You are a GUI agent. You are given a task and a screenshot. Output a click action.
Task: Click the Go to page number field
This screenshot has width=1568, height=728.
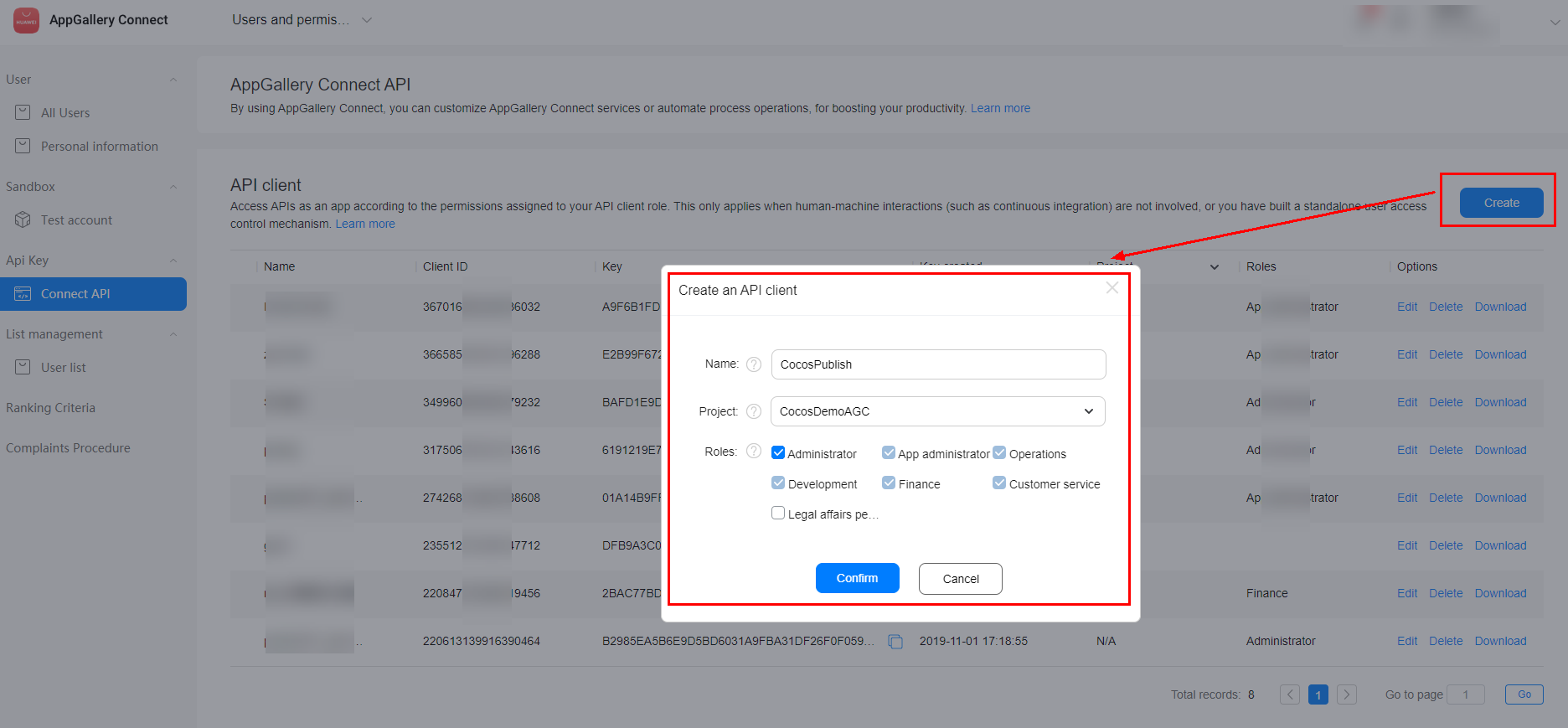[1466, 694]
